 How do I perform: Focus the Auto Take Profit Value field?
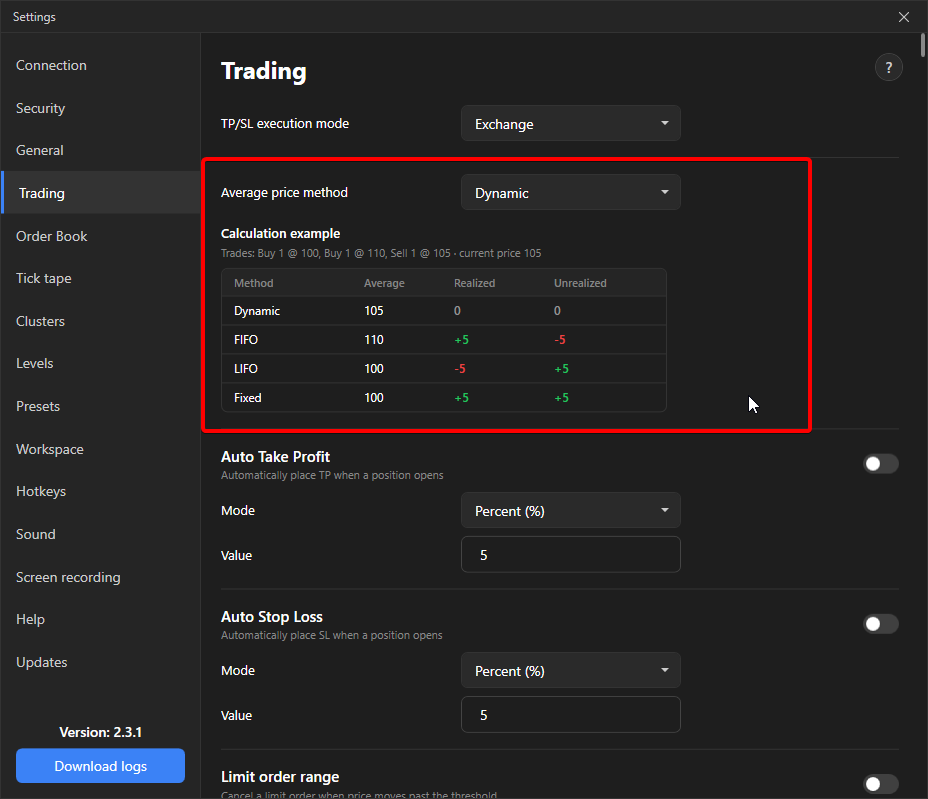point(571,555)
